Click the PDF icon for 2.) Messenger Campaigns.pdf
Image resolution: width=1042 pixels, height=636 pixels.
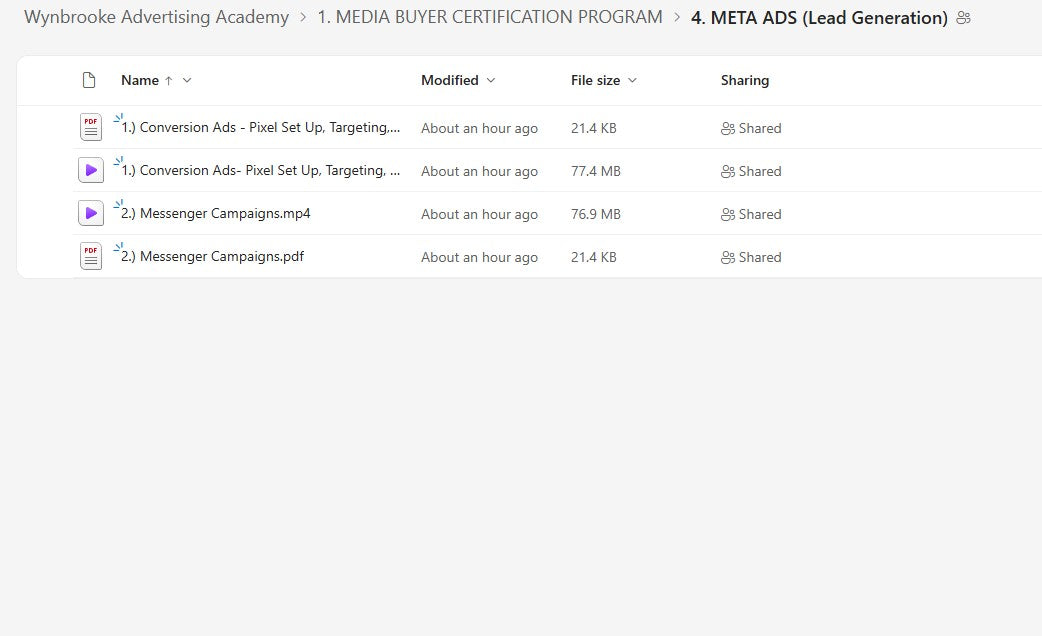[x=90, y=256]
